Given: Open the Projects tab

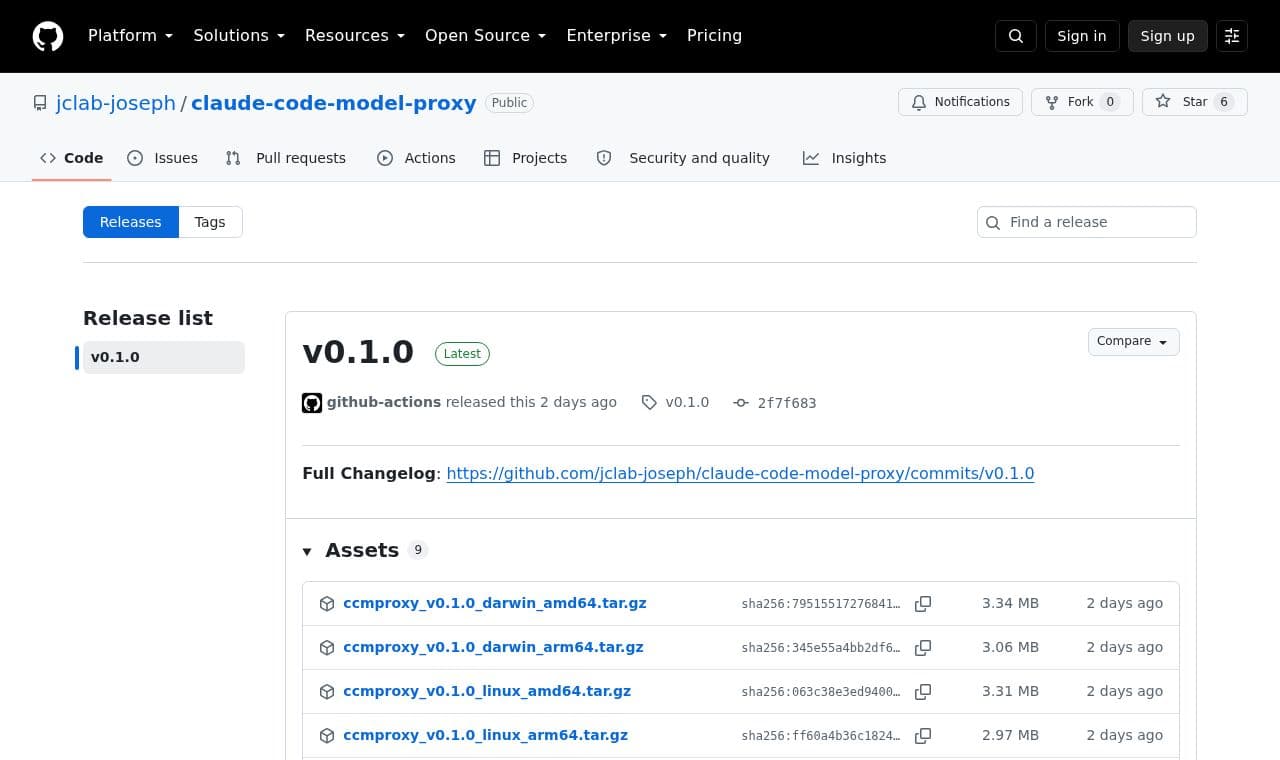Looking at the screenshot, I should tap(526, 158).
